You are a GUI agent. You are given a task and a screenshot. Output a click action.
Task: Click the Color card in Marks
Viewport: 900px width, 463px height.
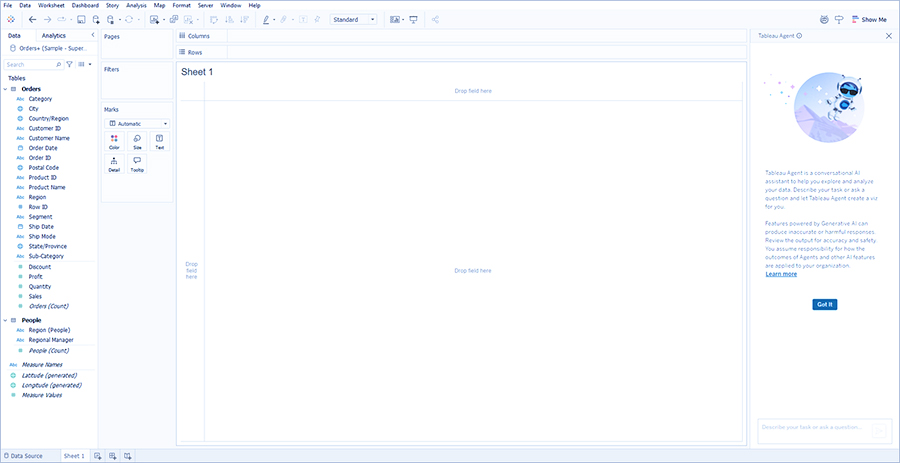(114, 141)
